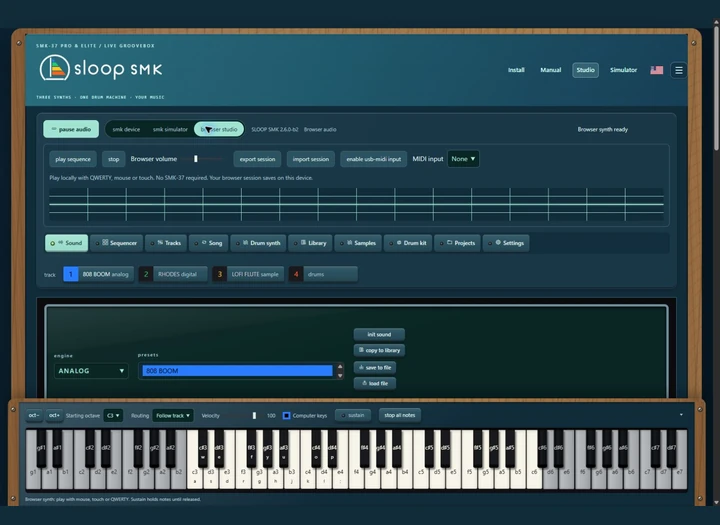The height and width of the screenshot is (525, 720).
Task: Toggle the Computer keys checkbox
Action: [x=286, y=416]
